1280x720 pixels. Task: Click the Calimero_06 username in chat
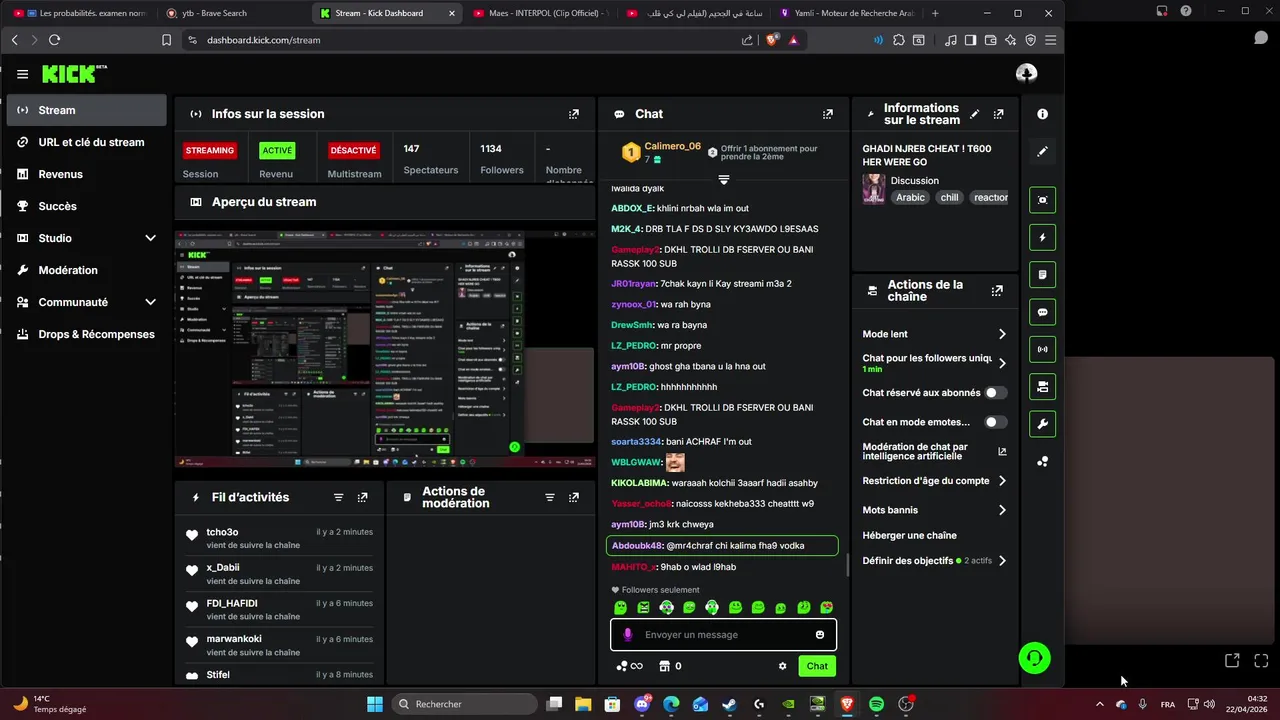(673, 146)
